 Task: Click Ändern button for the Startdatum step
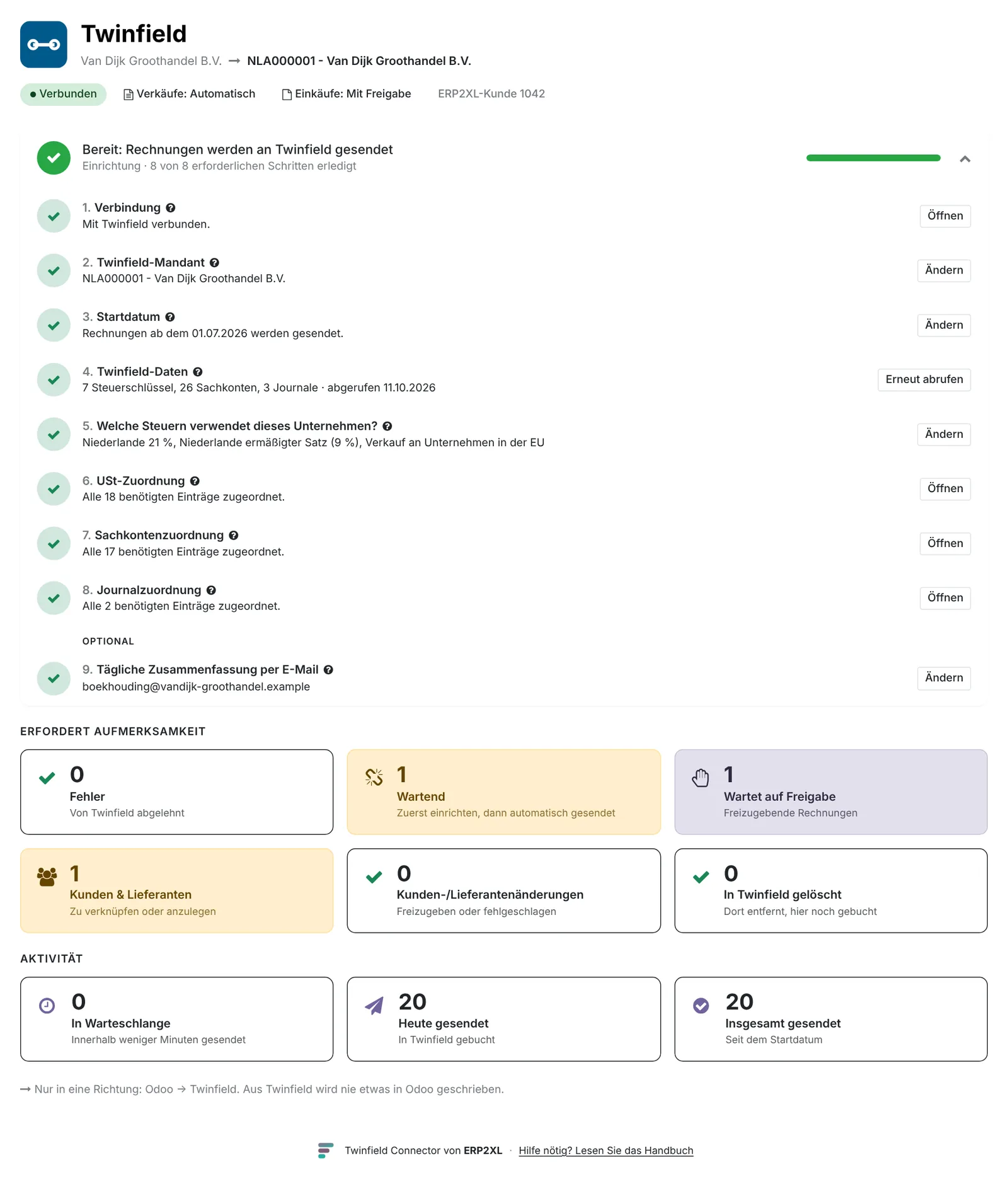[943, 325]
